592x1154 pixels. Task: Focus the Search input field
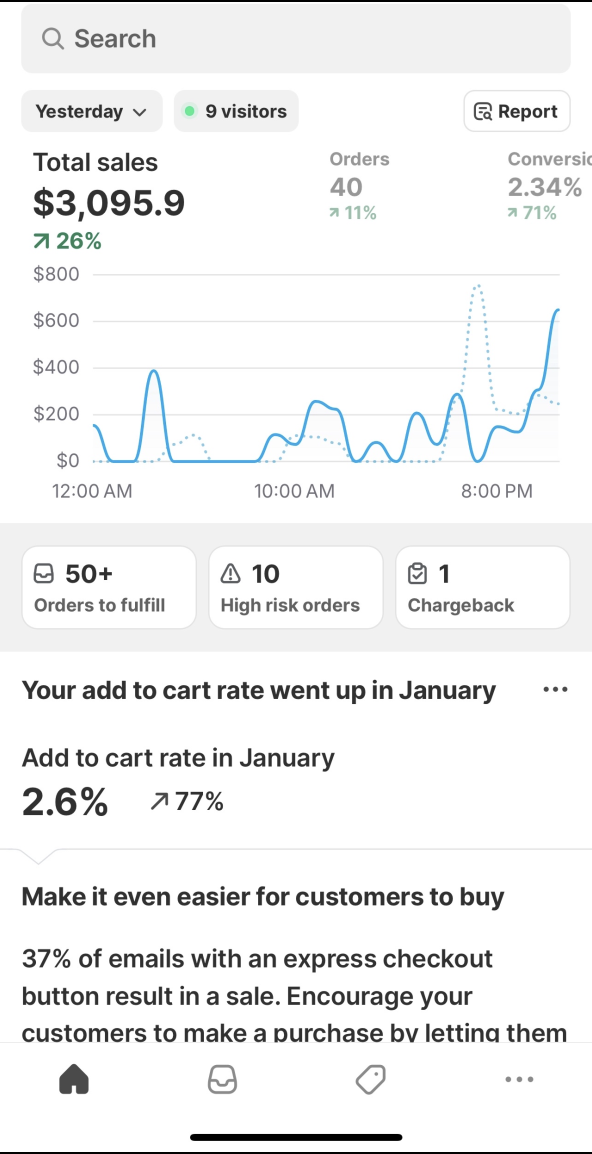pos(296,38)
